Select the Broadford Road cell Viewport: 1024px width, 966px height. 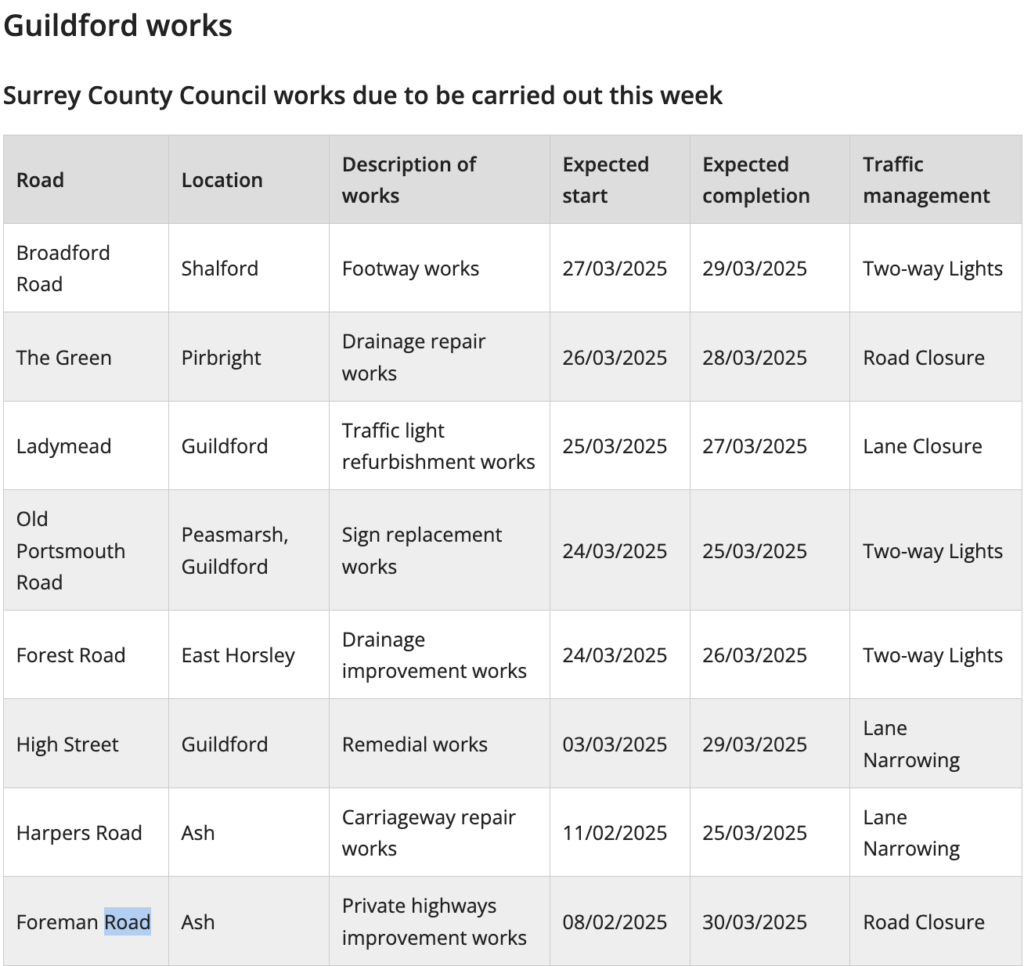86,268
